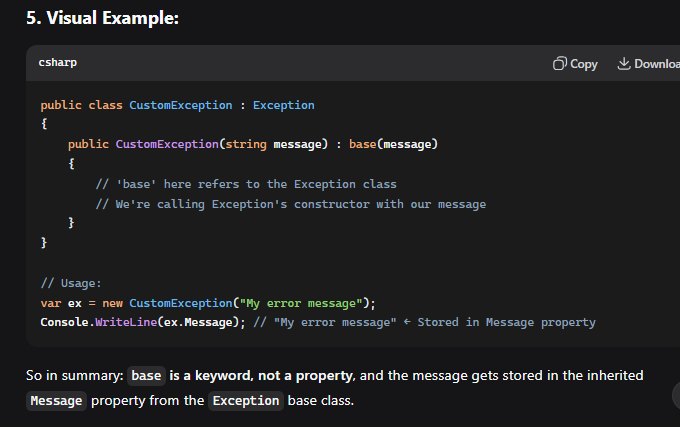Click the inline 'Exception' code tag

pyautogui.click(x=245, y=401)
